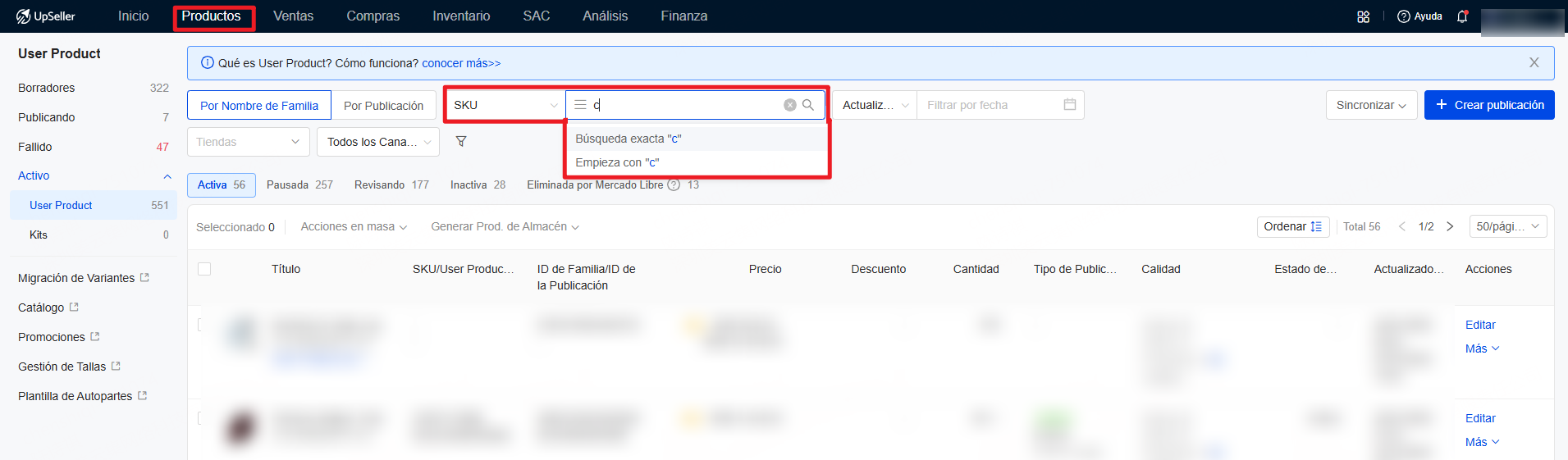Click the Crear publicación button
The image size is (1568, 460).
(1488, 105)
